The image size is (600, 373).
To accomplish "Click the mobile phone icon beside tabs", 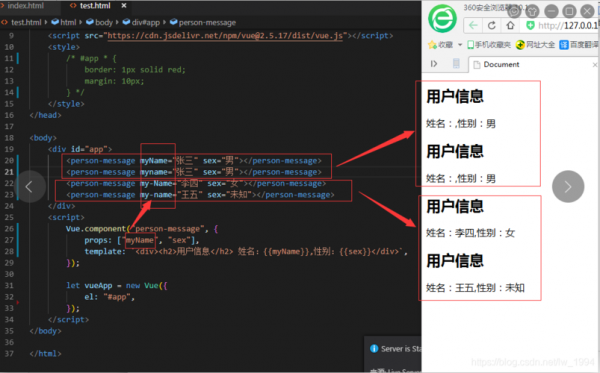I will point(456,64).
